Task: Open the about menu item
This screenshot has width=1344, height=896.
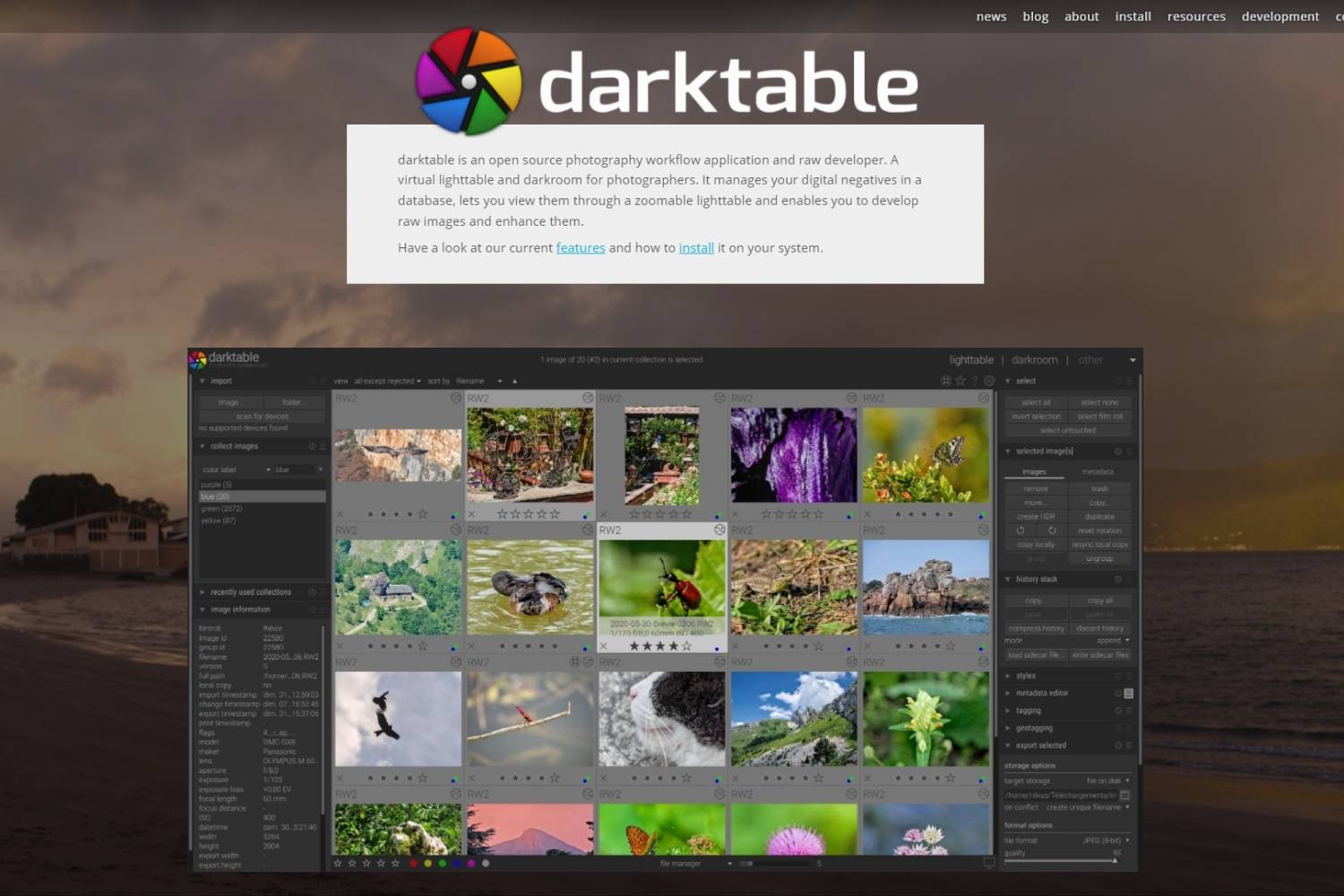Action: [x=1081, y=16]
